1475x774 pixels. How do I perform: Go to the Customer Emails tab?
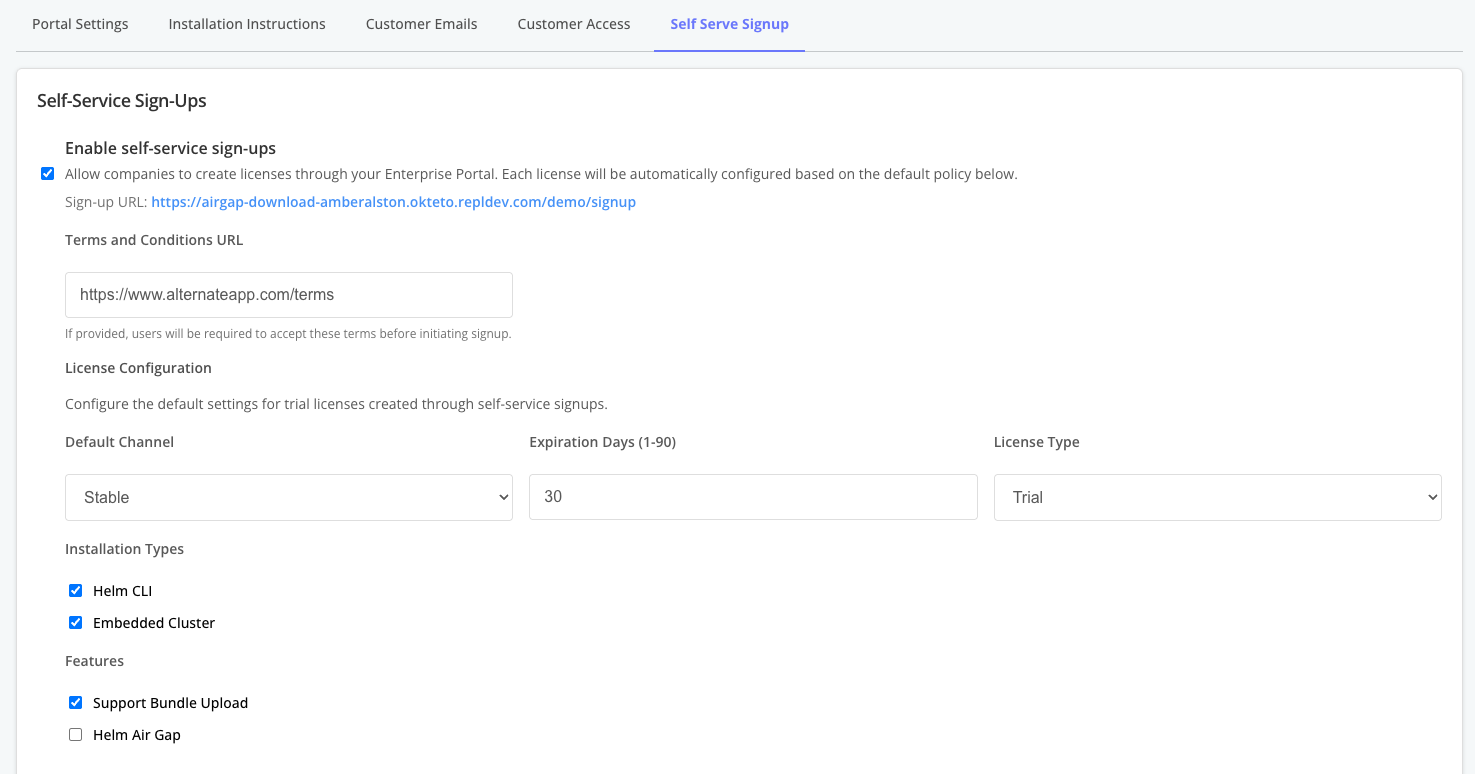(421, 24)
